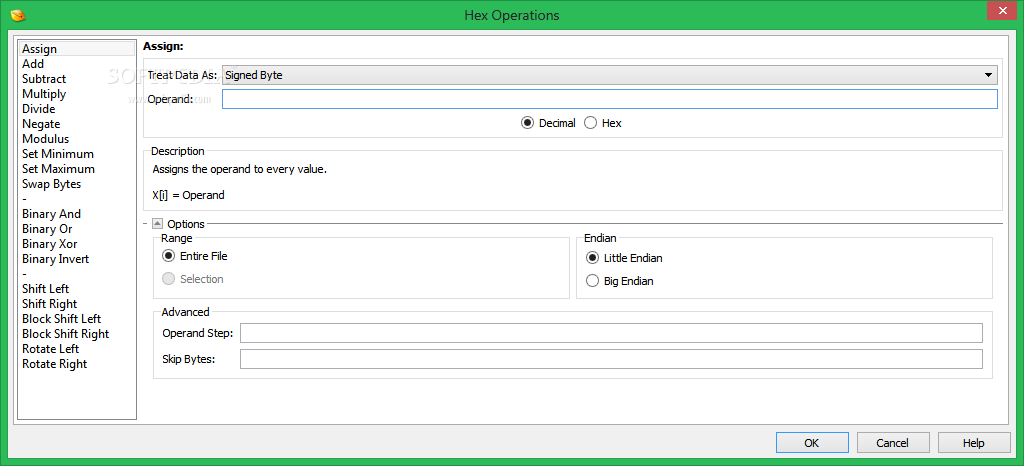Select the Negate operation
The height and width of the screenshot is (466, 1024).
click(x=77, y=124)
